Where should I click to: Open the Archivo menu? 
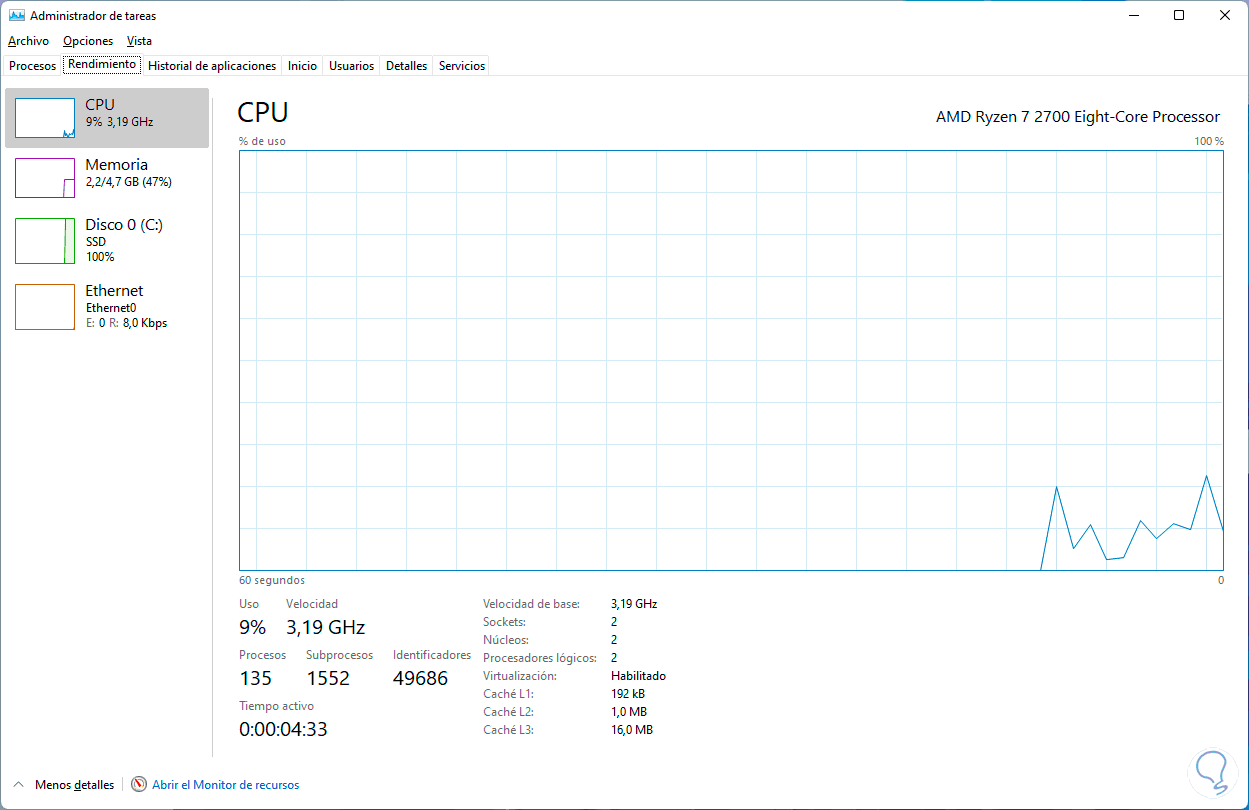coord(28,41)
